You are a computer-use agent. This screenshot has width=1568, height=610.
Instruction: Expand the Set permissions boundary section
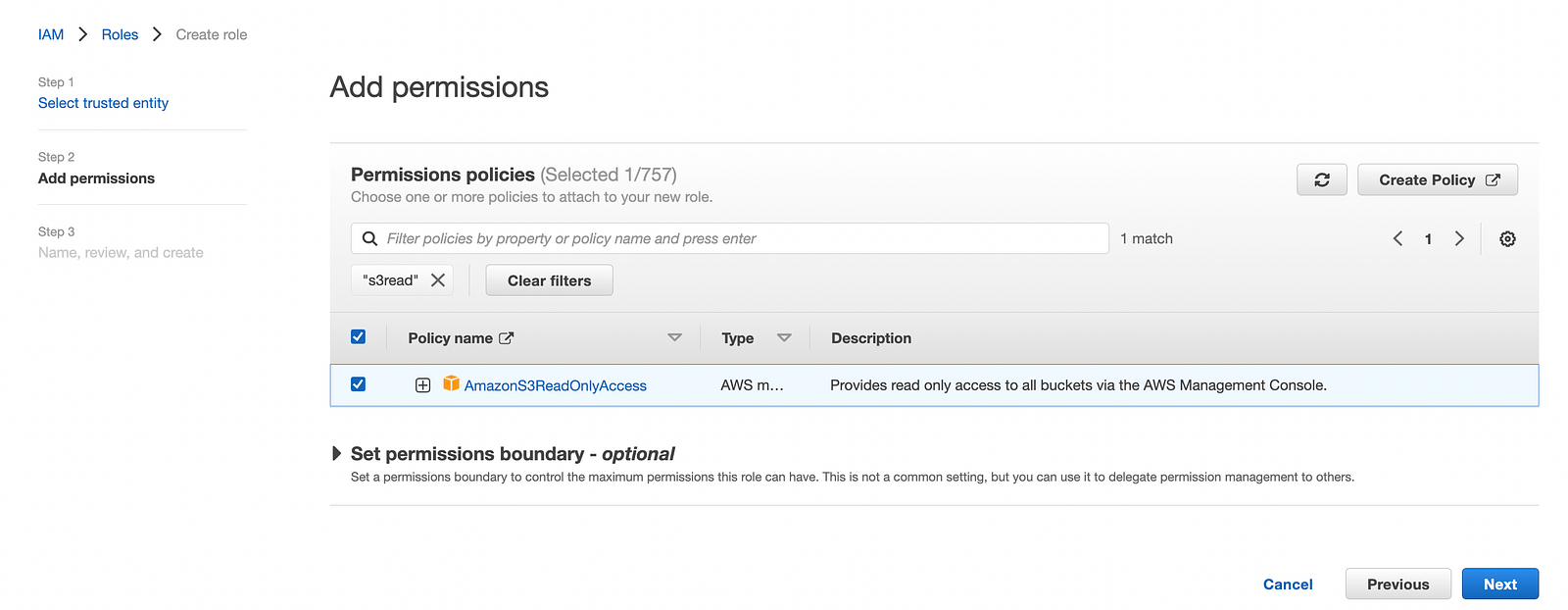tap(337, 453)
